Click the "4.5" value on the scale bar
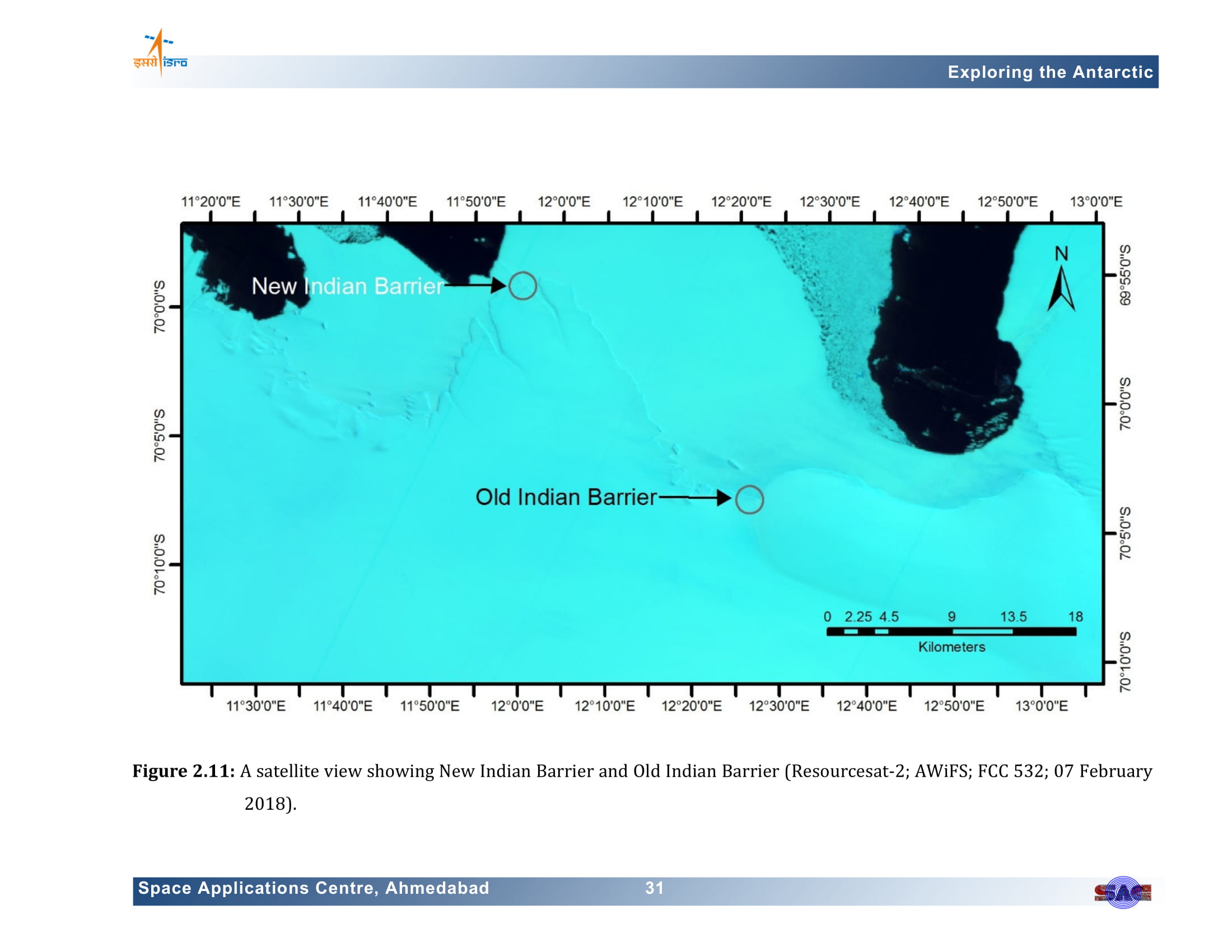This screenshot has height=952, width=1232. click(x=889, y=617)
